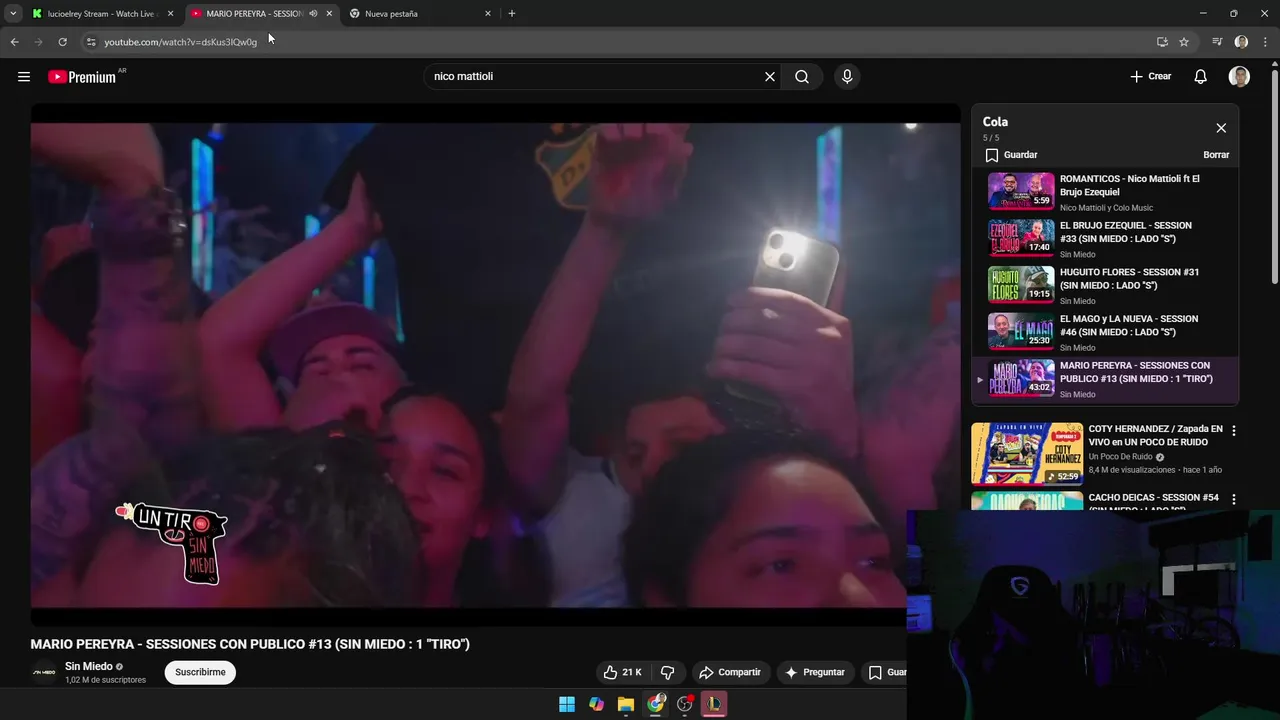
Task: Dislike the video
Action: coord(667,672)
